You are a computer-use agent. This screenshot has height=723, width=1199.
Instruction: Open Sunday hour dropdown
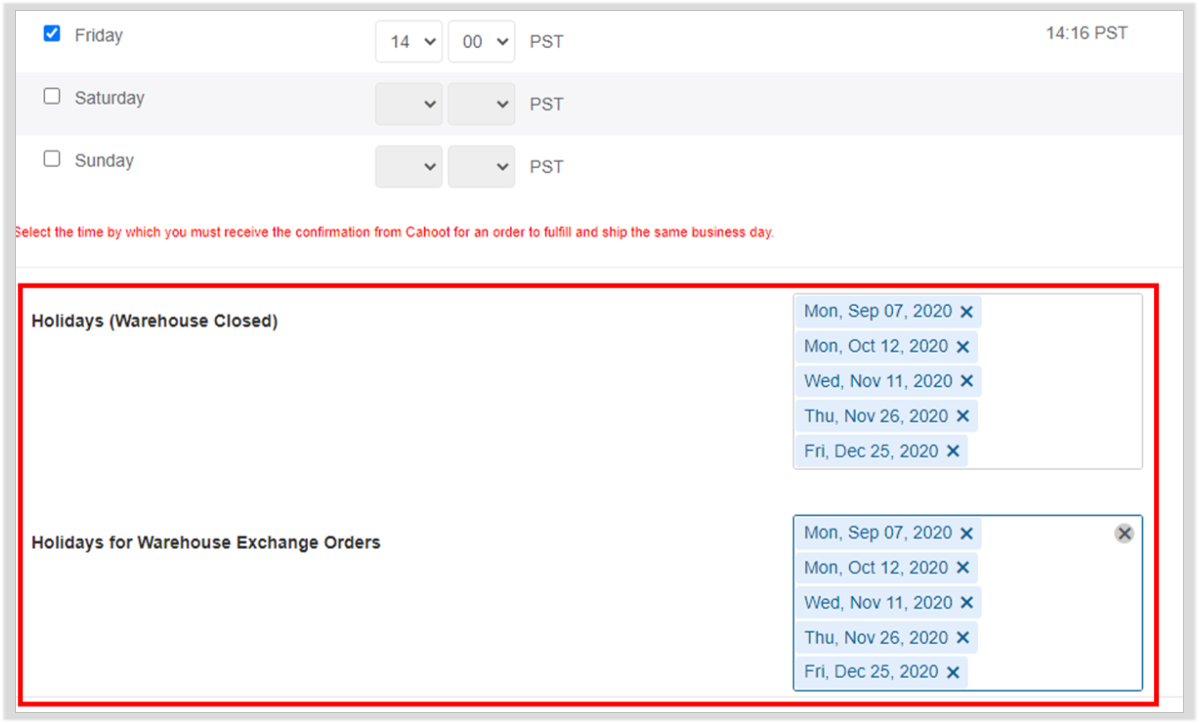408,167
